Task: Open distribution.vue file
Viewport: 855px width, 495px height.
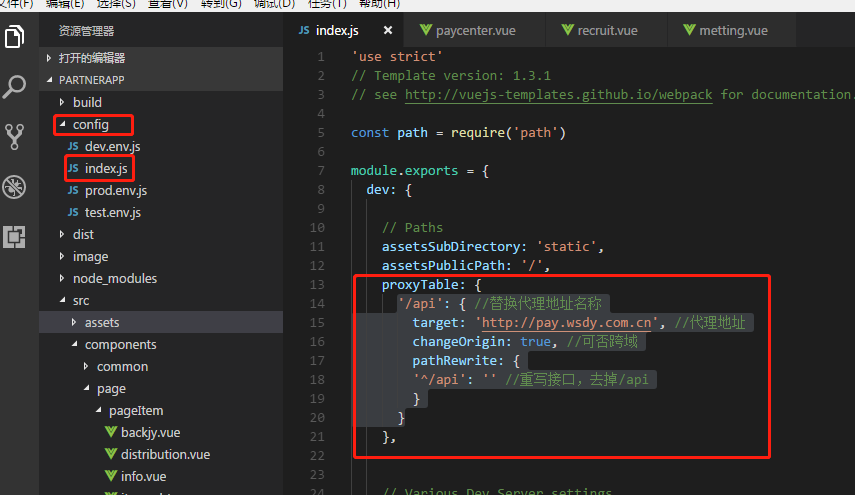Action: click(x=162, y=455)
